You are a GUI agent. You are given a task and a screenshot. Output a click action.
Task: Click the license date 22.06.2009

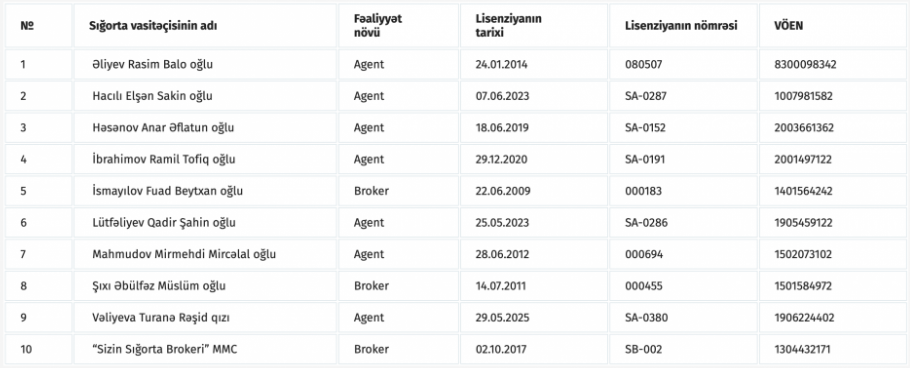click(x=503, y=191)
